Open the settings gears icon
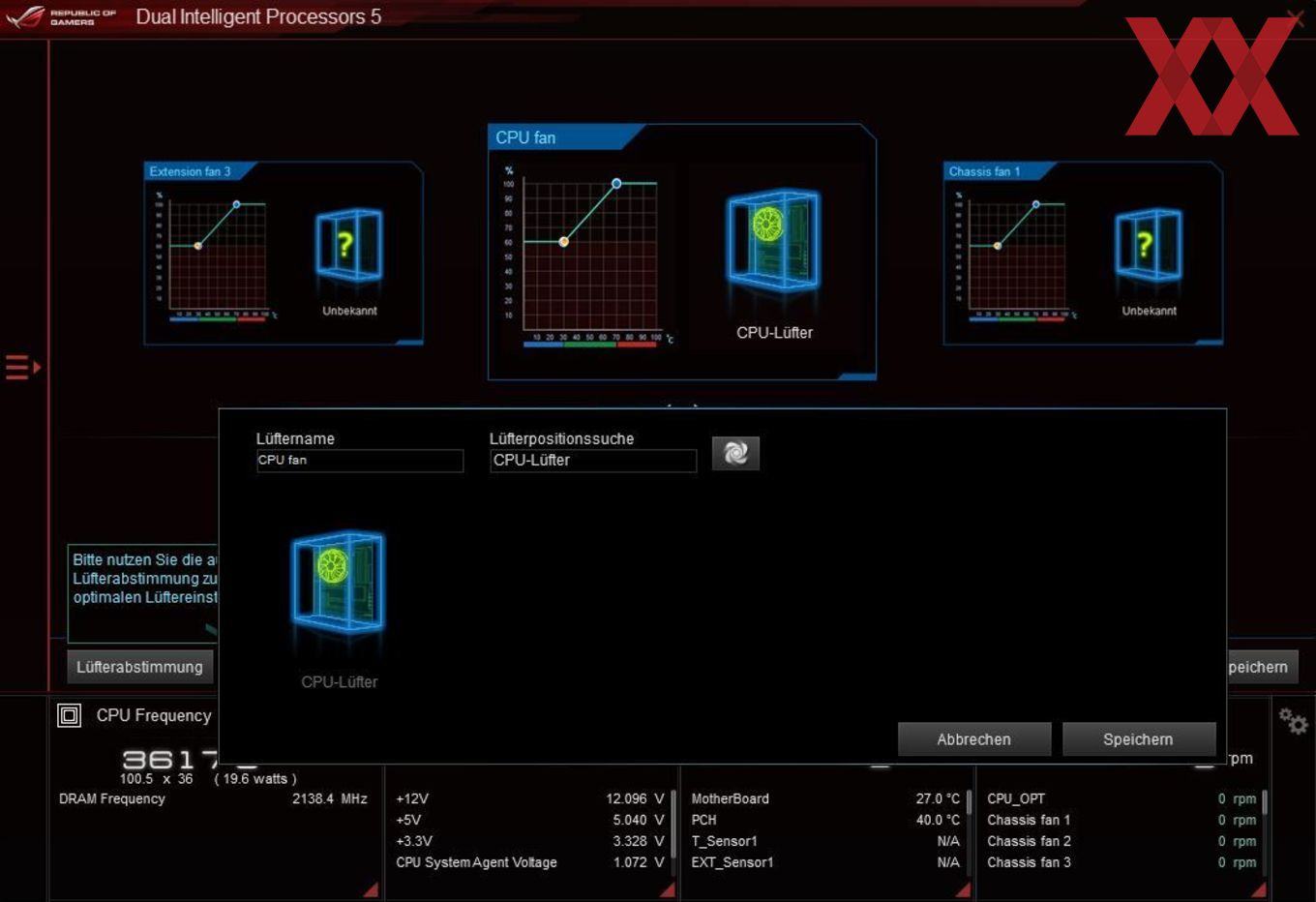Screen dimensions: 1316x902 coord(1293,721)
